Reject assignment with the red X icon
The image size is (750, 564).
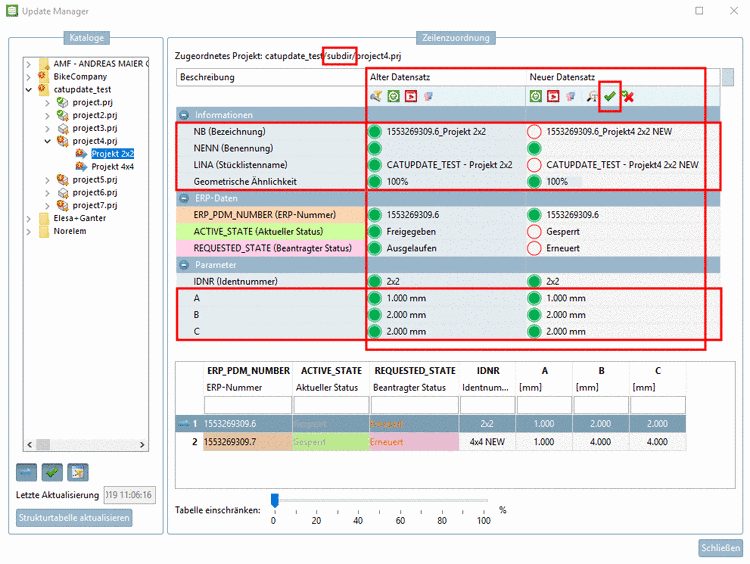point(628,97)
